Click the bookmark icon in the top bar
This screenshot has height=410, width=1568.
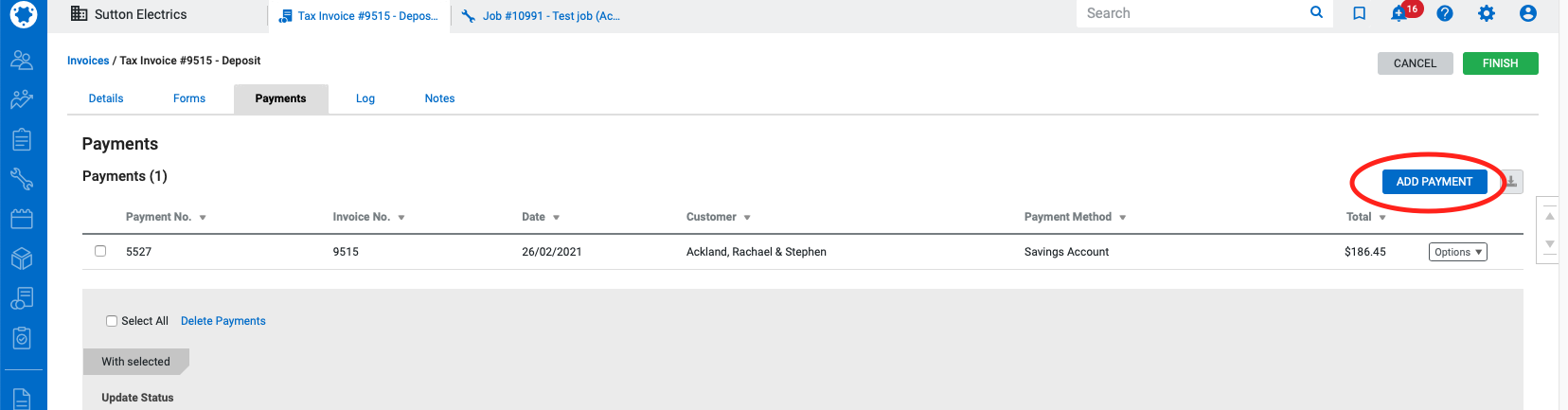click(1359, 13)
